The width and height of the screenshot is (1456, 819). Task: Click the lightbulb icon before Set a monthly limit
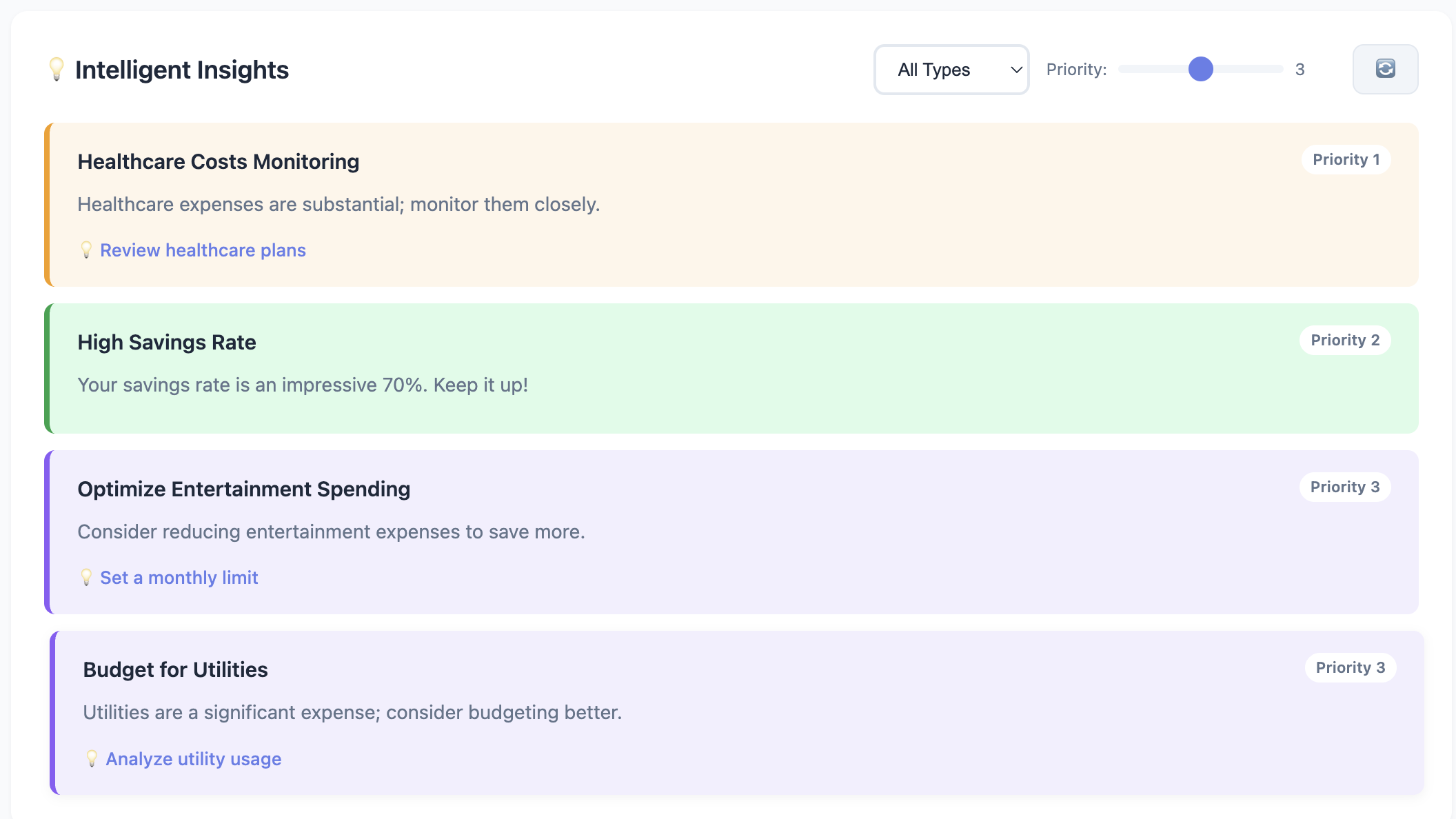coord(87,578)
